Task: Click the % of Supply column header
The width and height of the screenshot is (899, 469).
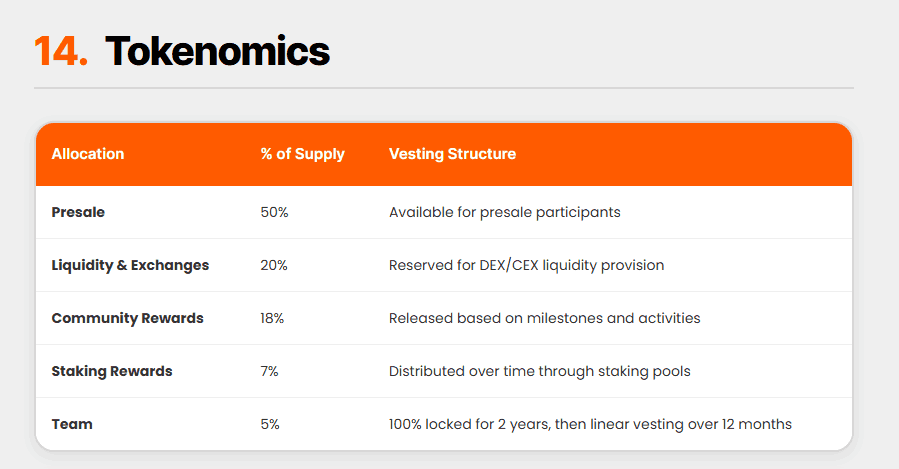Action: (x=302, y=154)
